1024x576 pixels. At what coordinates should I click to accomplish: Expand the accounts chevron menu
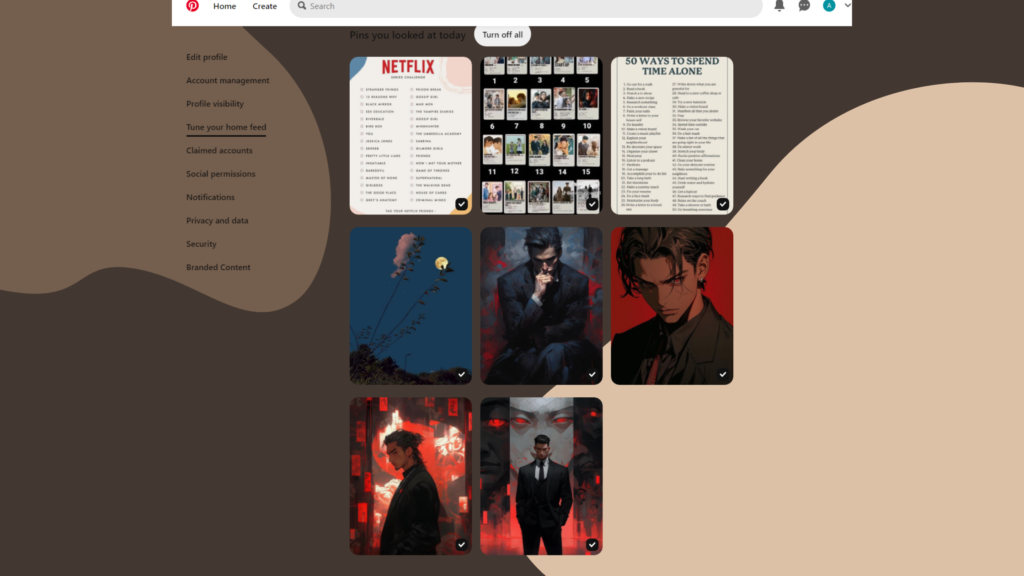coord(847,6)
